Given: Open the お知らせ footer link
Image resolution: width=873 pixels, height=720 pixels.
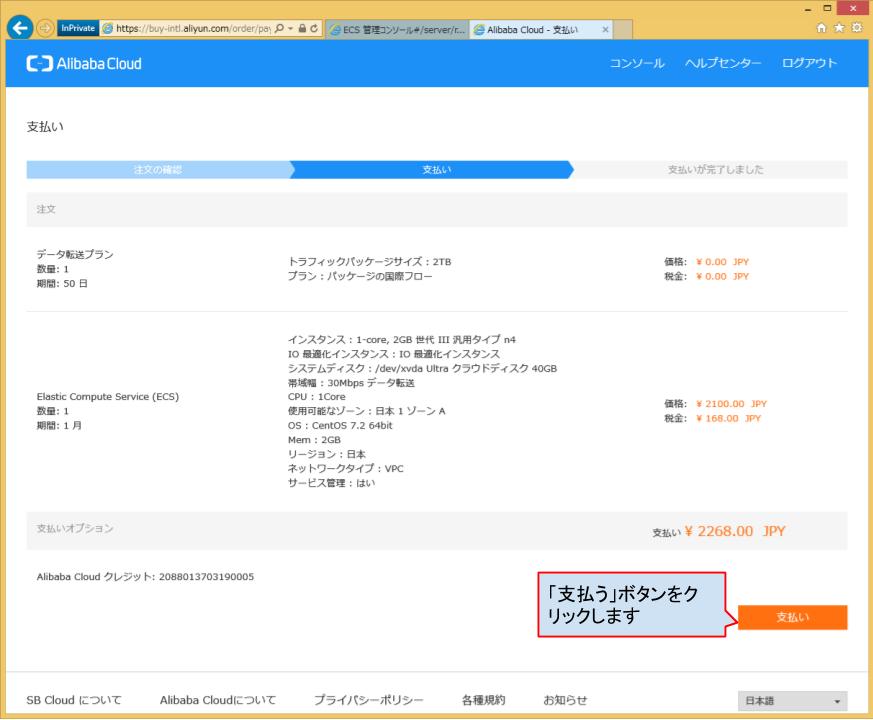Looking at the screenshot, I should pyautogui.click(x=565, y=701).
